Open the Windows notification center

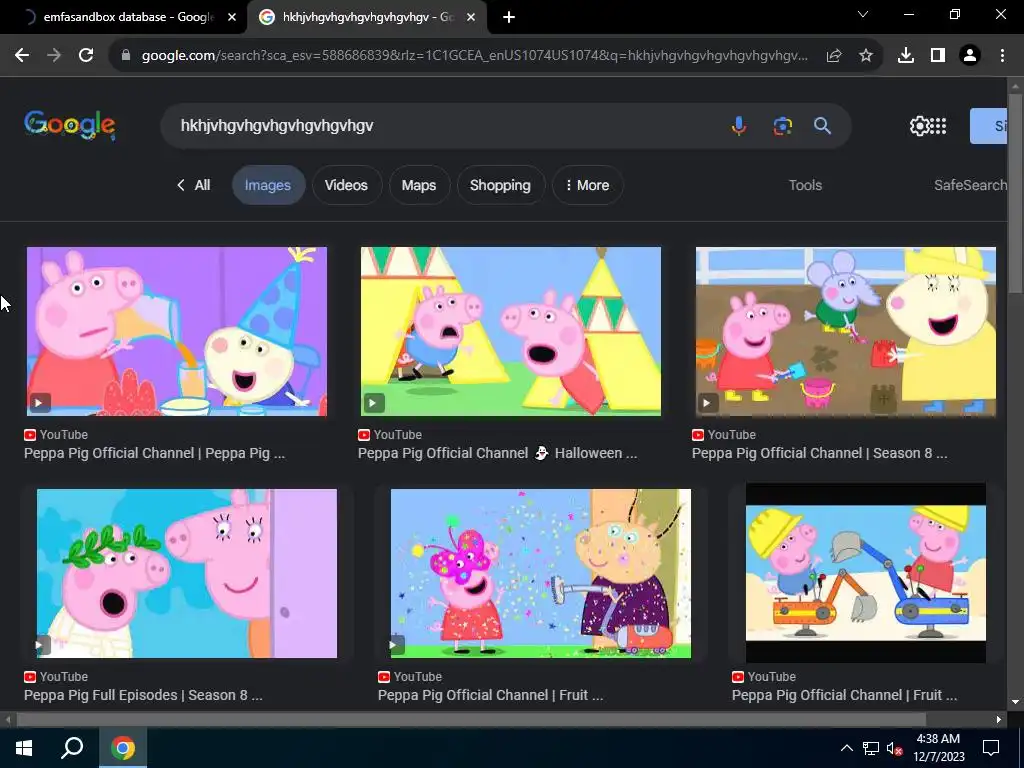(x=991, y=748)
